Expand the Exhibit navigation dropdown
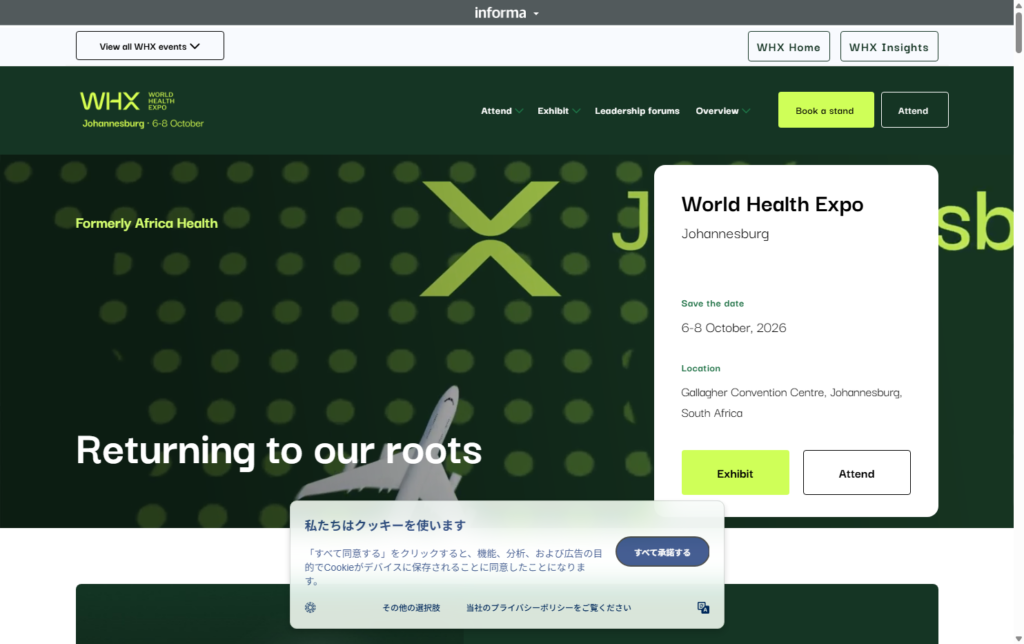Screen dimensions: 1024x644 click(x=558, y=111)
